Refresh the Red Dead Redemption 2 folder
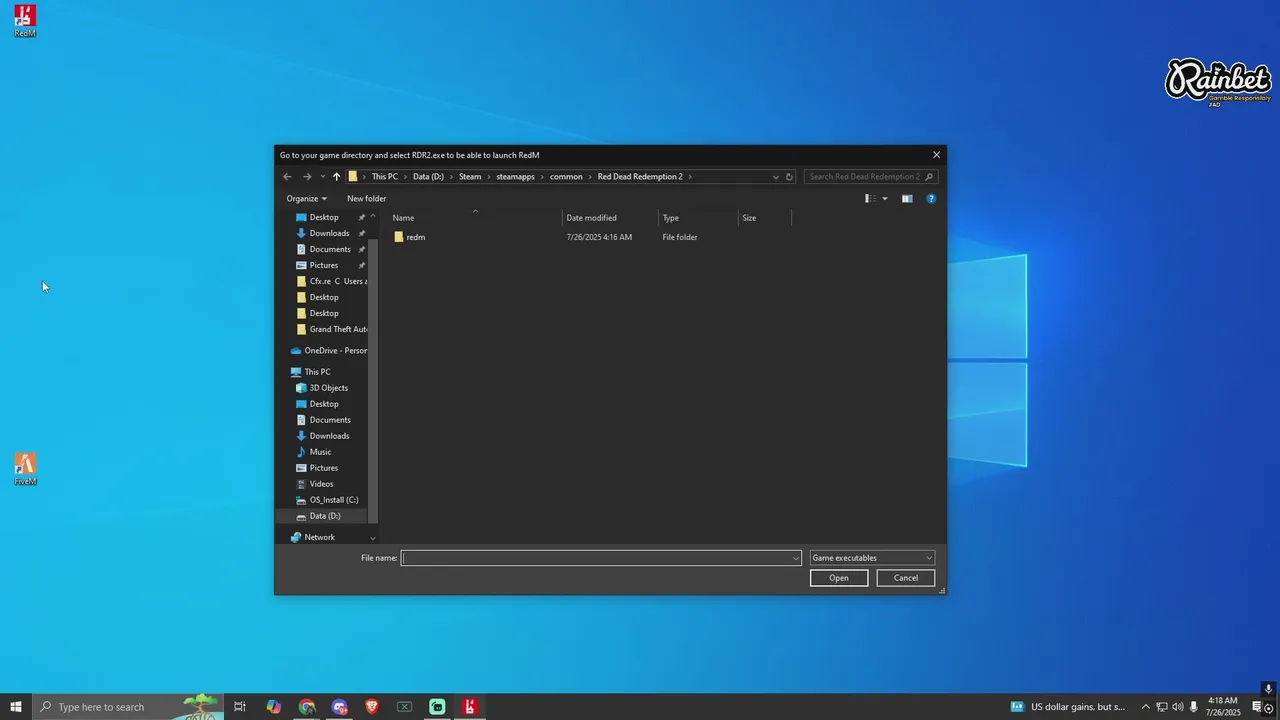Screen dimensions: 1280x720 click(x=789, y=177)
